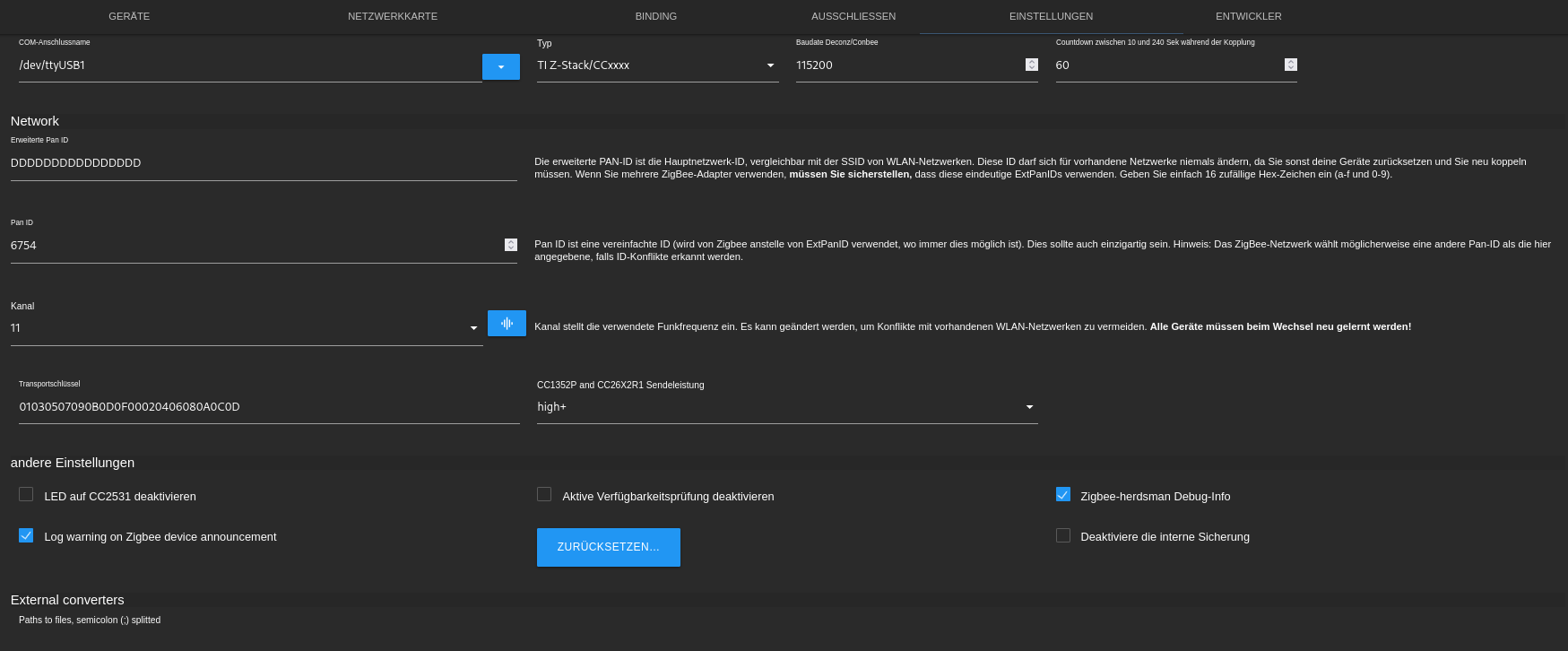Focus the COM-Anschlussname field /dev/ttyUSB1
1568x651 pixels.
tap(250, 65)
